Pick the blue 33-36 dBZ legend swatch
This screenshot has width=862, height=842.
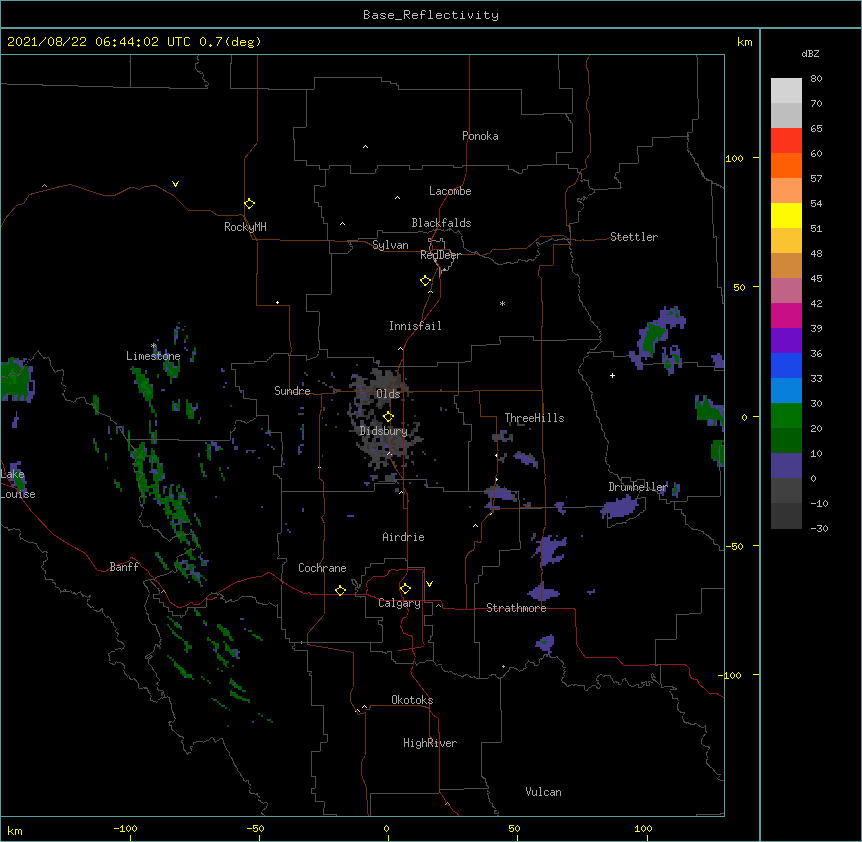(786, 365)
